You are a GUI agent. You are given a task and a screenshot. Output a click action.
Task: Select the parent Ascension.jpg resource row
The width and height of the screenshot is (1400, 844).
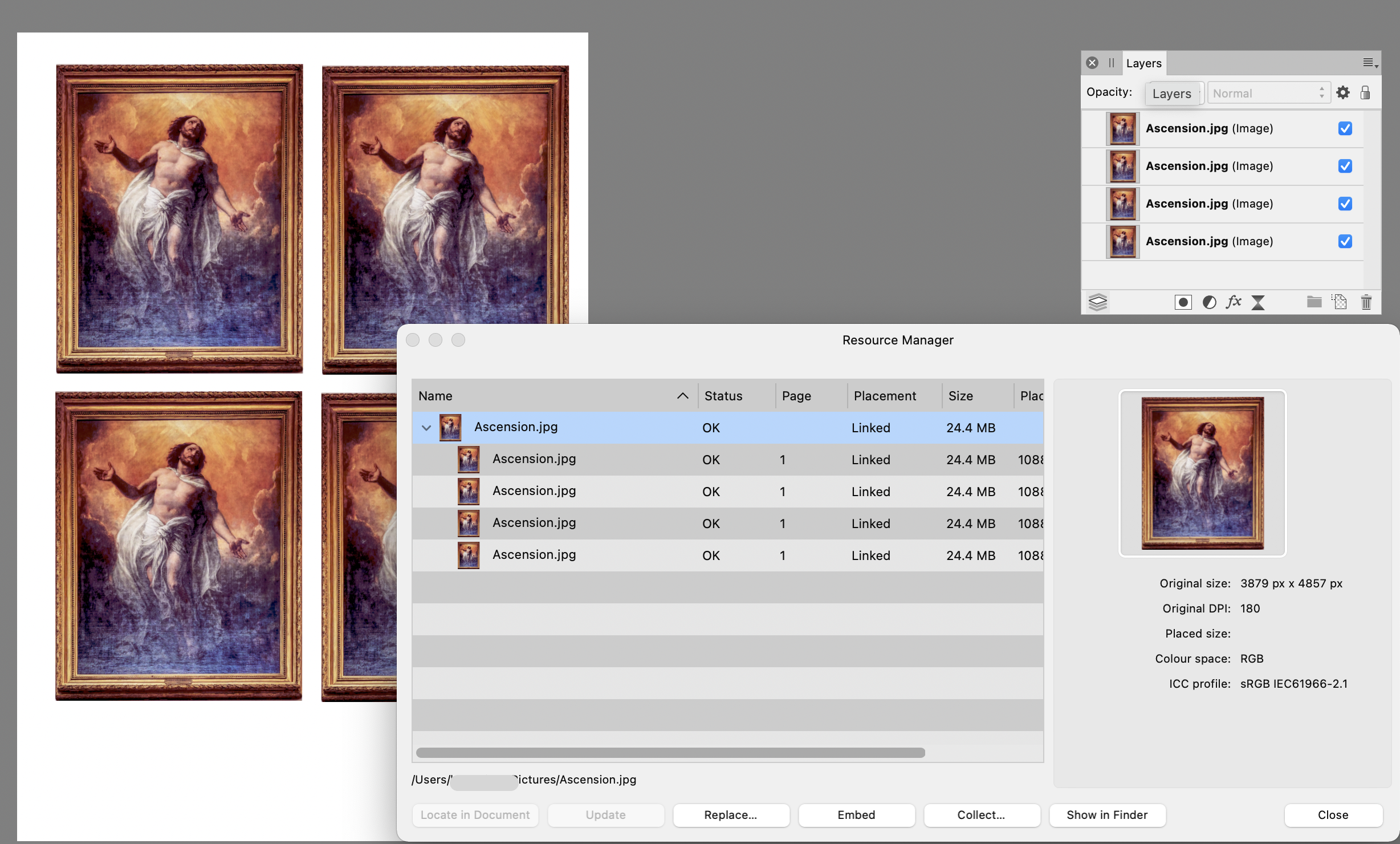tap(728, 428)
